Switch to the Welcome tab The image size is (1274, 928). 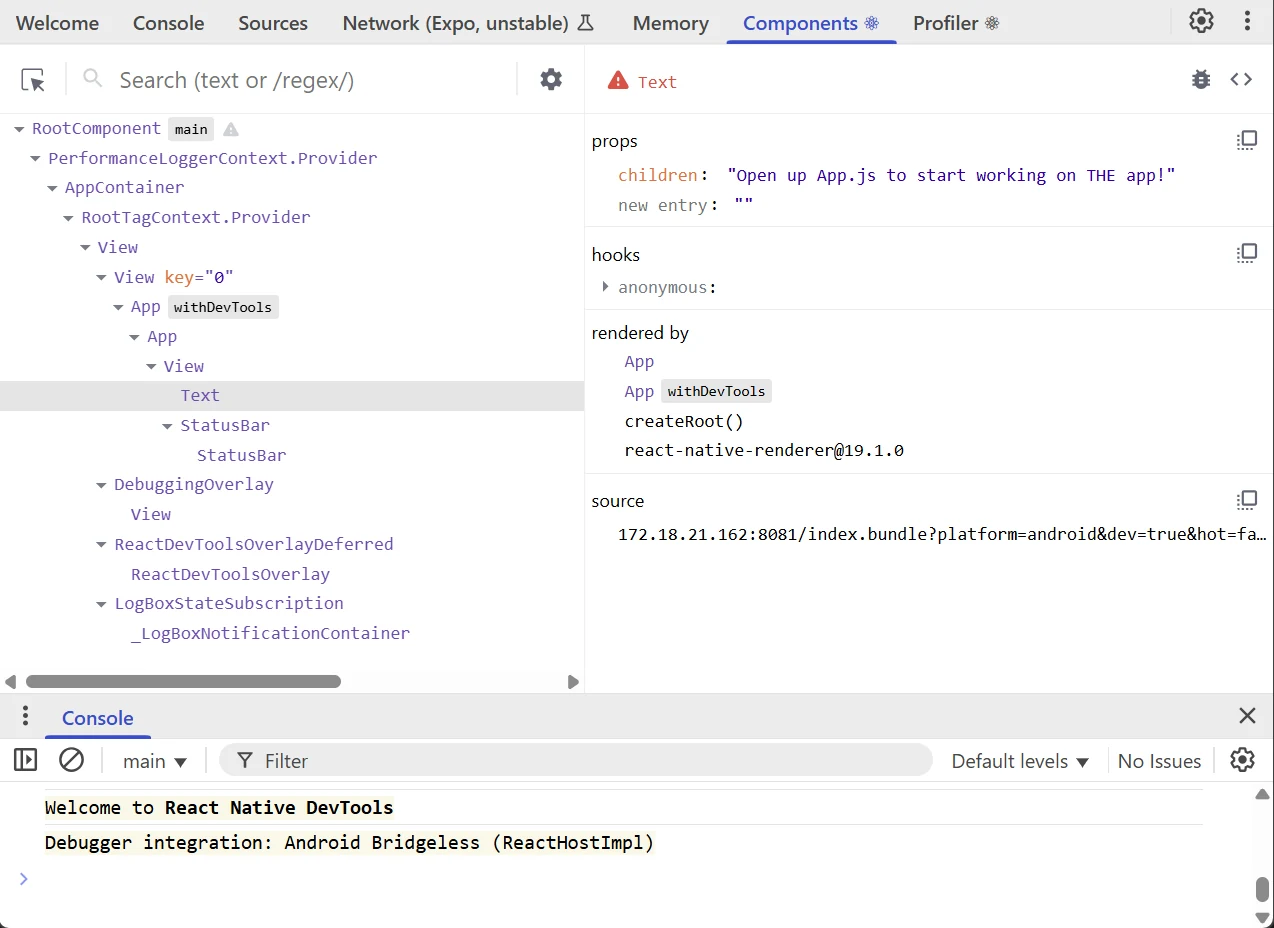pyautogui.click(x=57, y=23)
